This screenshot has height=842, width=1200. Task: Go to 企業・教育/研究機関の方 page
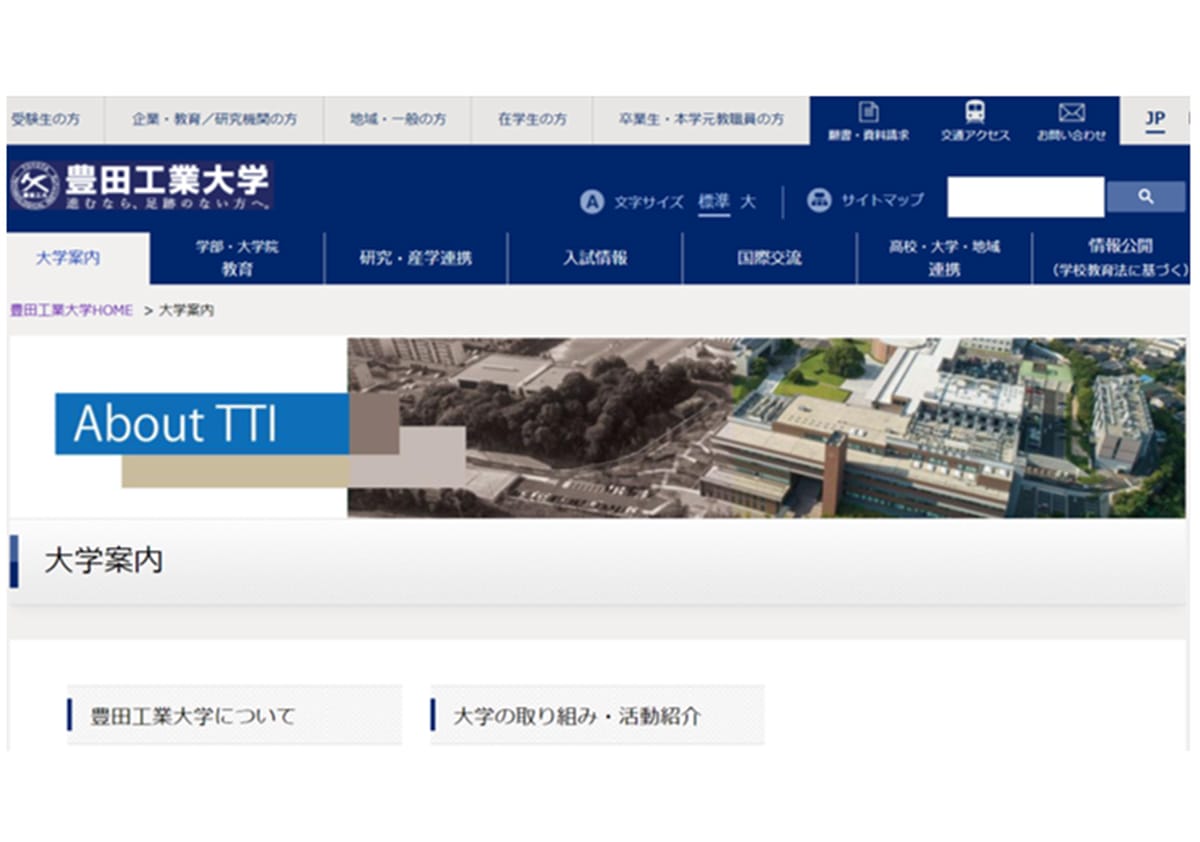[214, 119]
